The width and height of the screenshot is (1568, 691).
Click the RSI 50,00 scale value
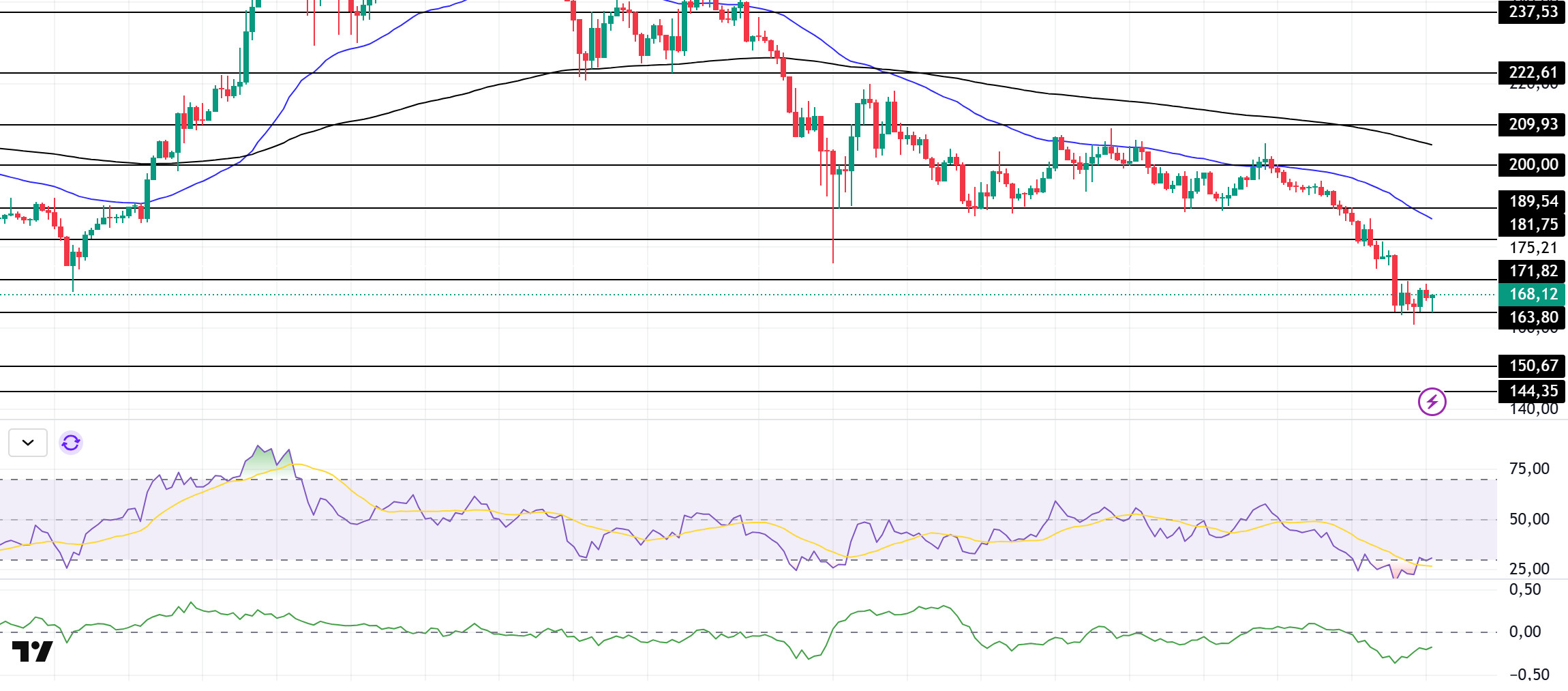pyautogui.click(x=1529, y=519)
